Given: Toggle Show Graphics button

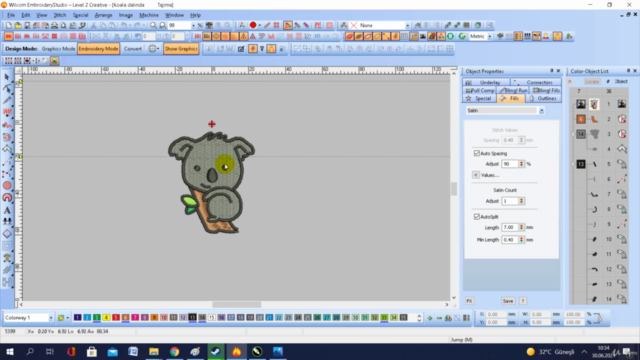Looking at the screenshot, I should [x=181, y=49].
